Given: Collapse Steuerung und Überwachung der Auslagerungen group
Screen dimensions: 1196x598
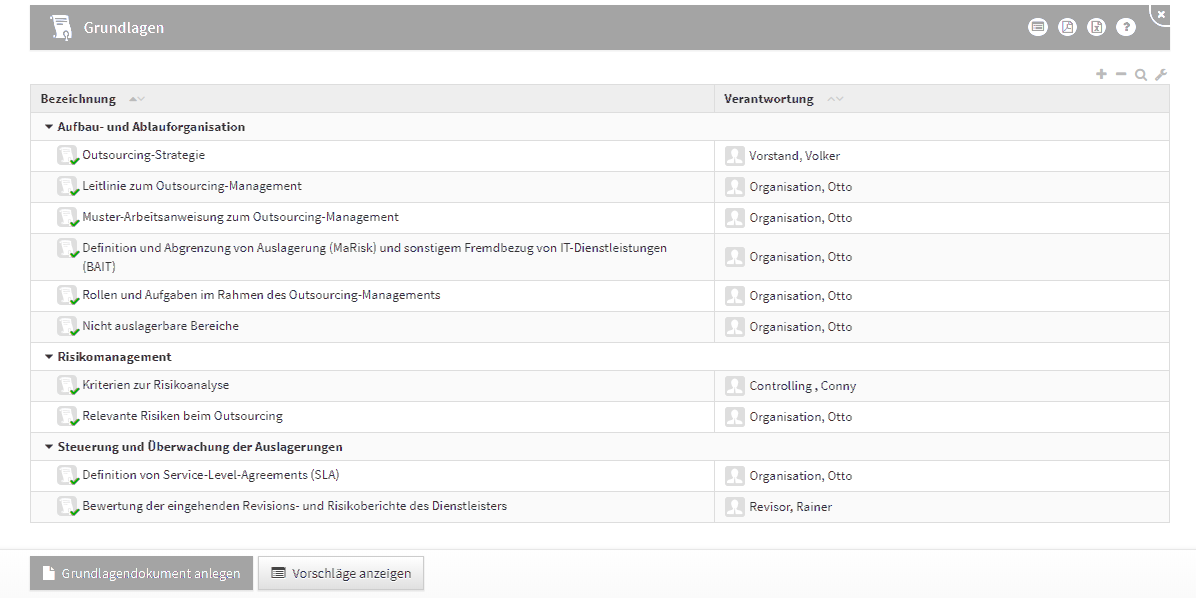Looking at the screenshot, I should (49, 447).
